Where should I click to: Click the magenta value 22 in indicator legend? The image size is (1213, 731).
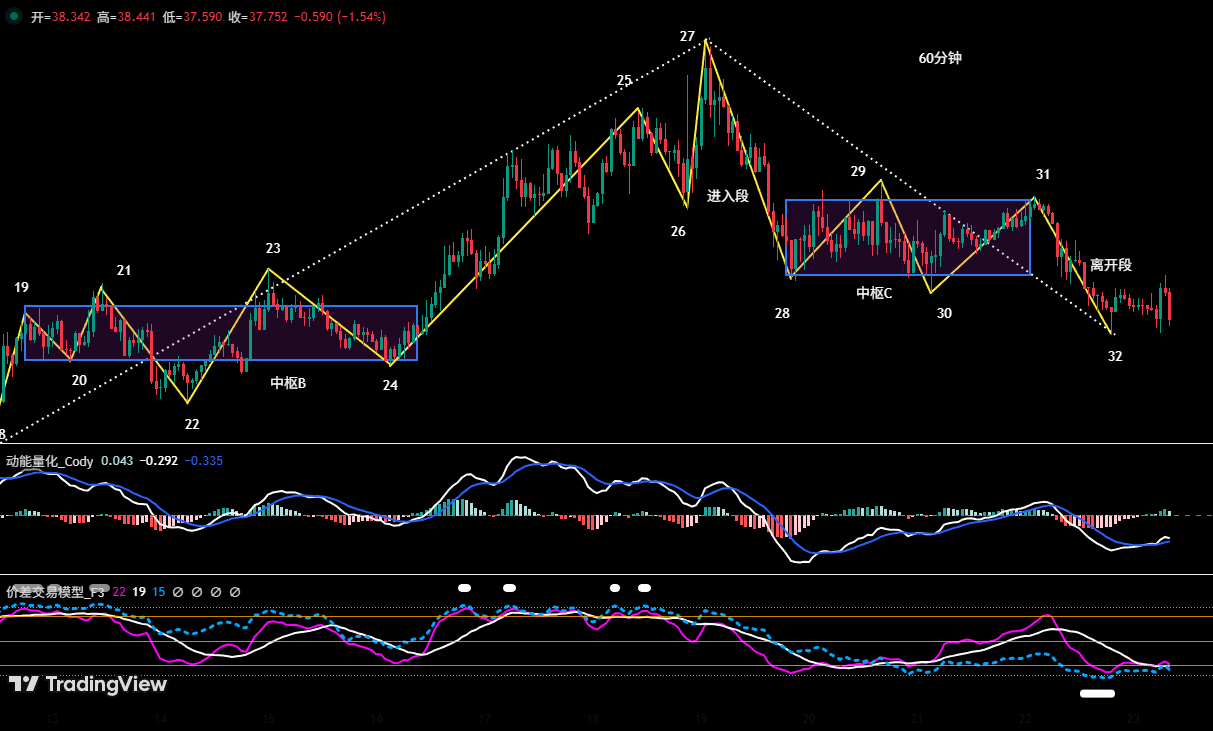[x=119, y=592]
